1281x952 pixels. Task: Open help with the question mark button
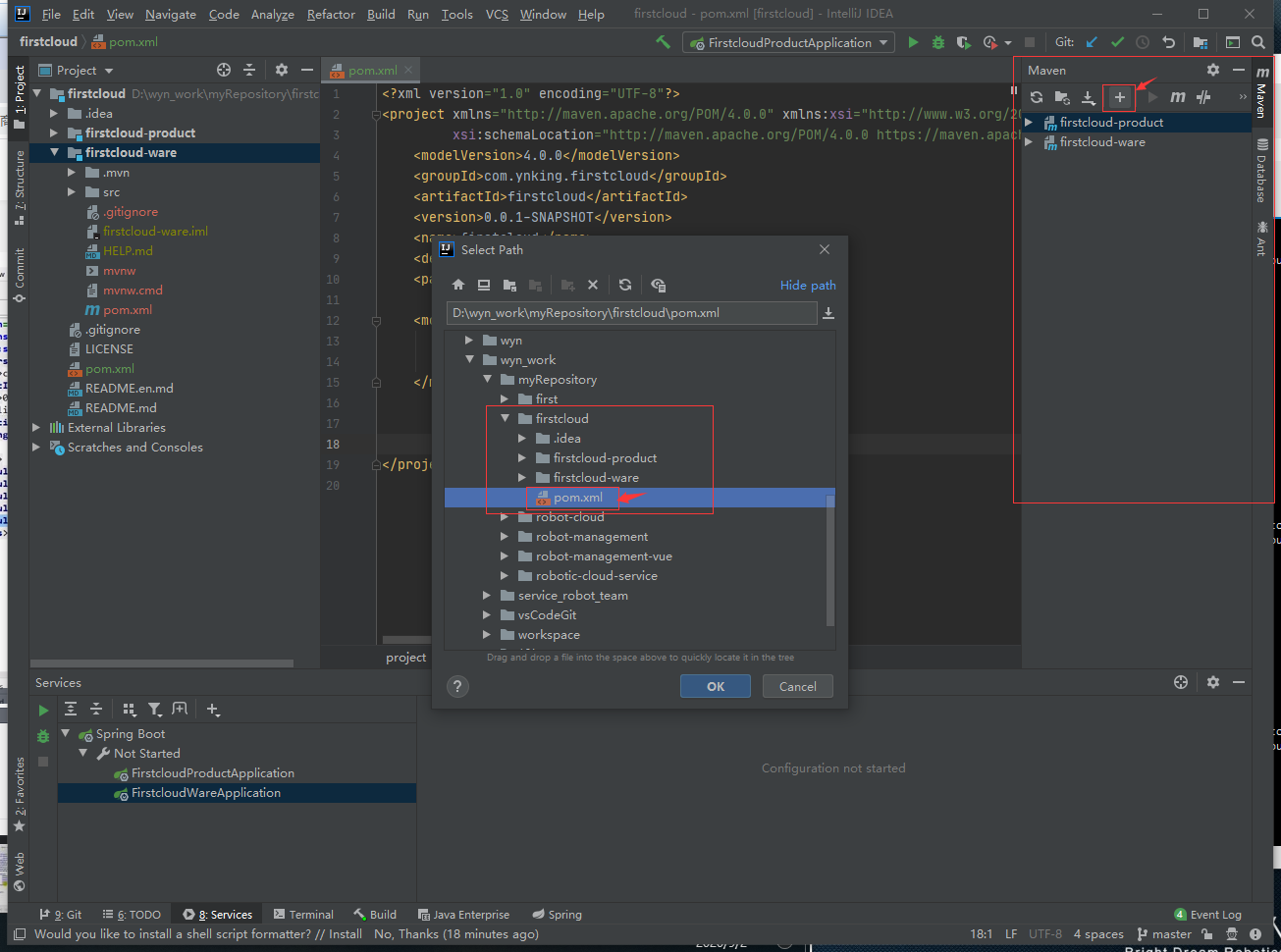point(457,686)
